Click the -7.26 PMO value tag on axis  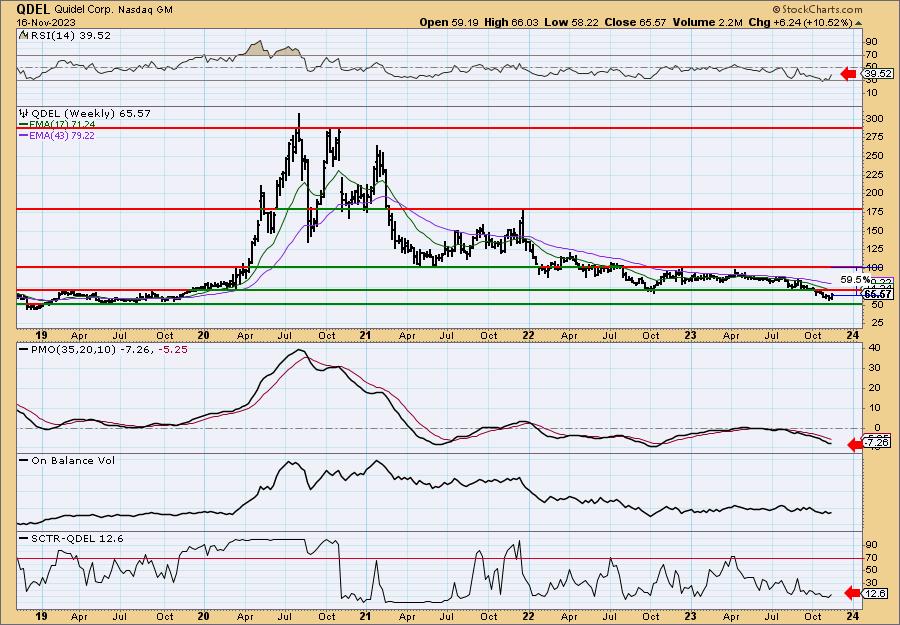point(878,443)
